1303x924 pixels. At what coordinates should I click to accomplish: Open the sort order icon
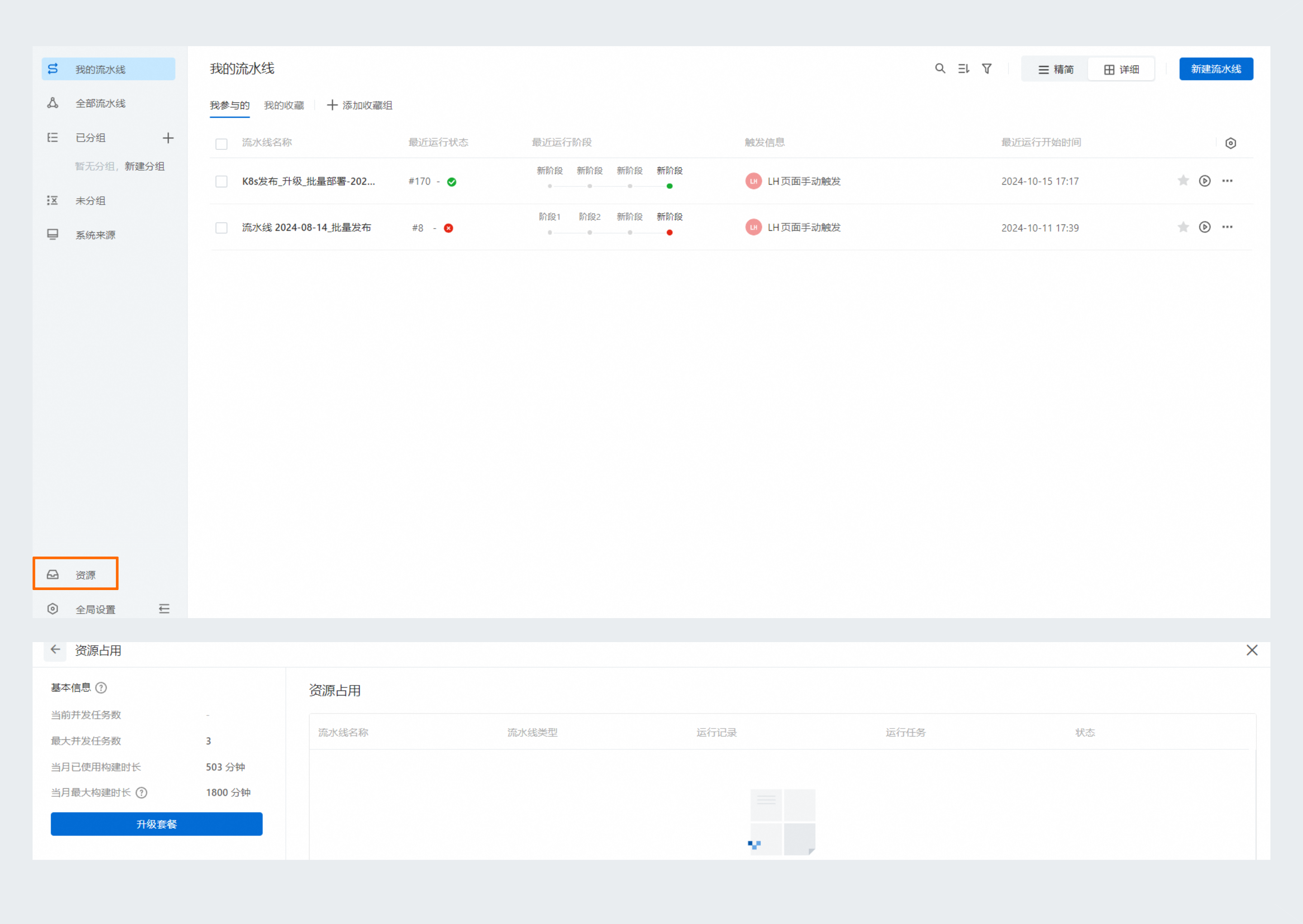coord(964,69)
